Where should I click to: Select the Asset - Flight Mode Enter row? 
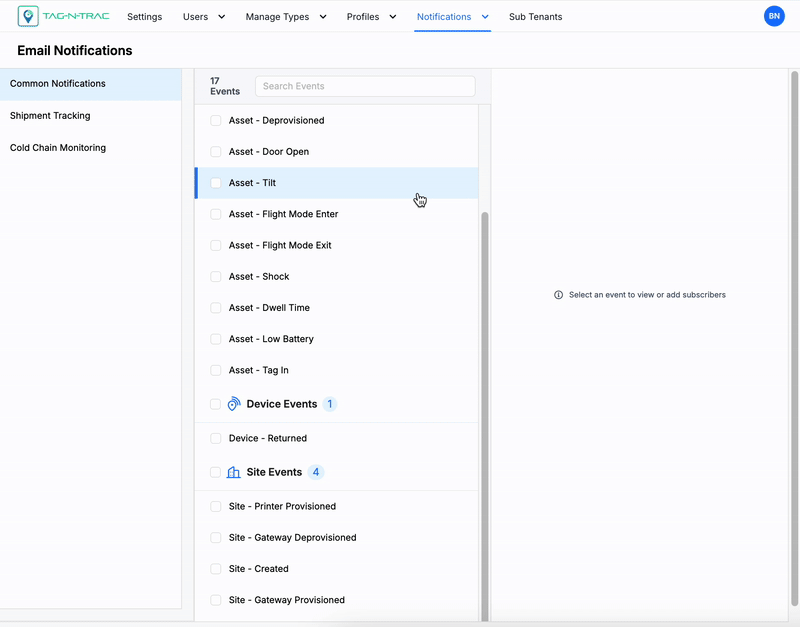[337, 214]
